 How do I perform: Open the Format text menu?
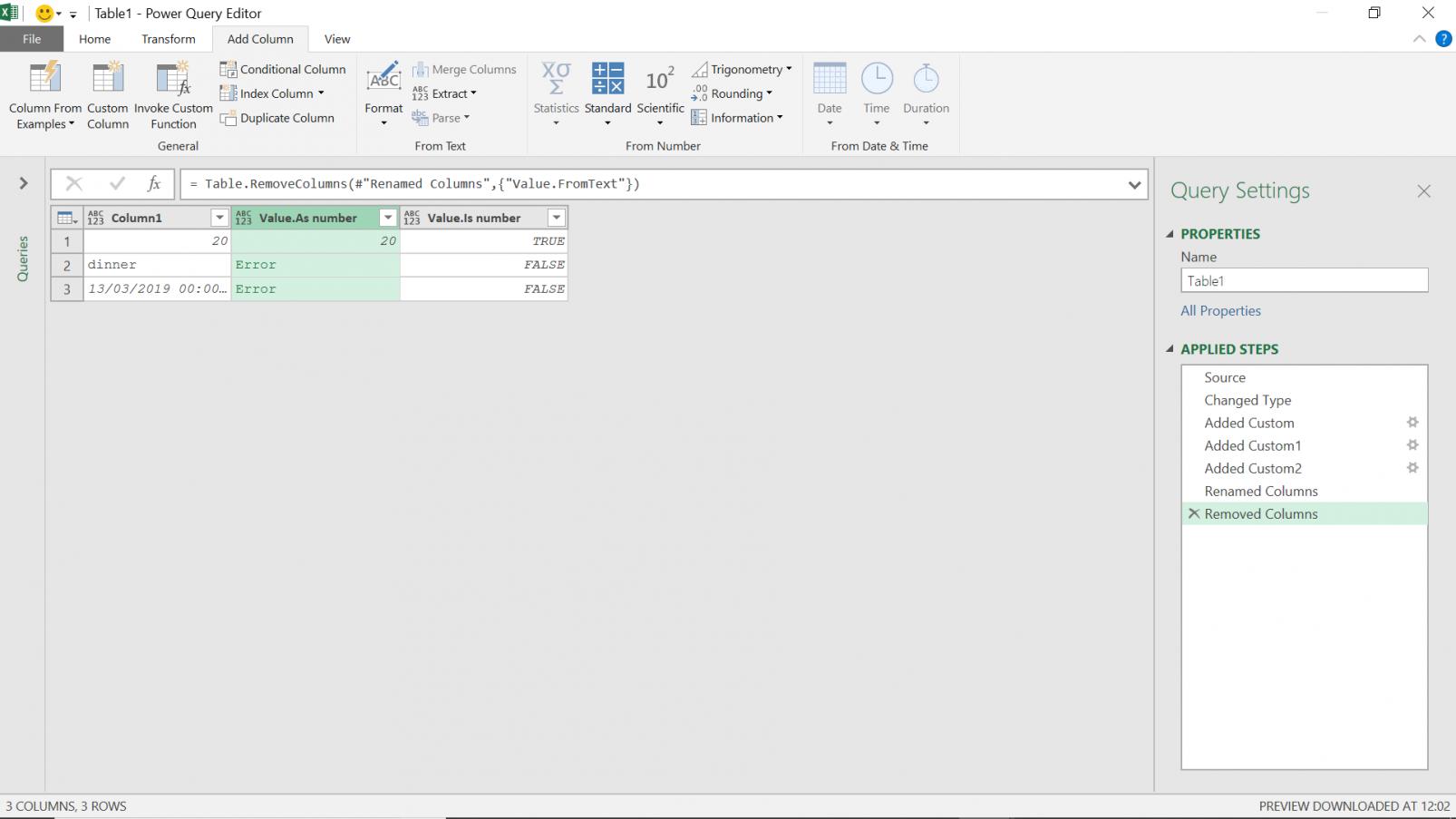point(383,95)
